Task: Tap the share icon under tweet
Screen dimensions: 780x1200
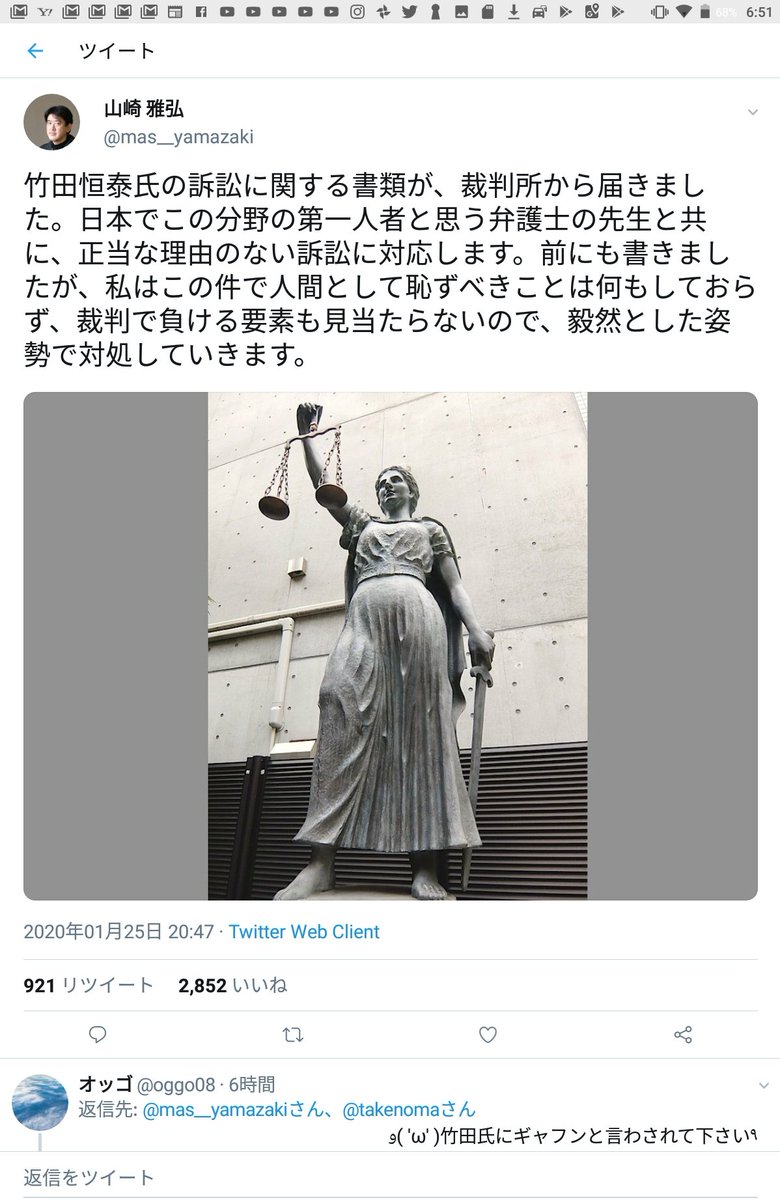Action: [683, 1033]
